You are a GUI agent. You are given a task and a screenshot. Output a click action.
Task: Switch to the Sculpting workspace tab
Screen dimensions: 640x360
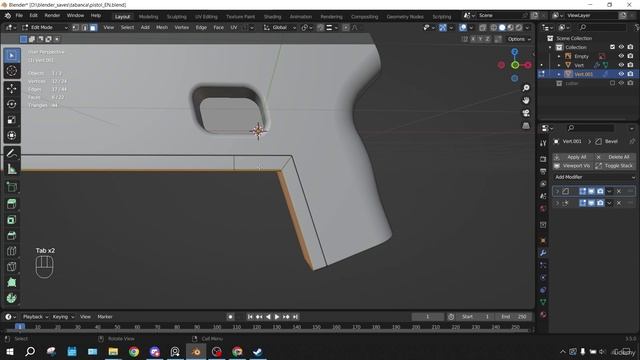click(176, 17)
